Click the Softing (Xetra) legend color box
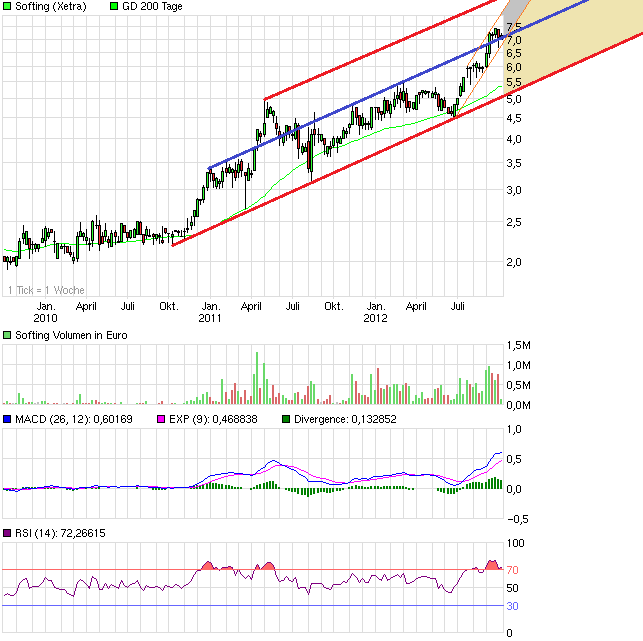 point(7,6)
